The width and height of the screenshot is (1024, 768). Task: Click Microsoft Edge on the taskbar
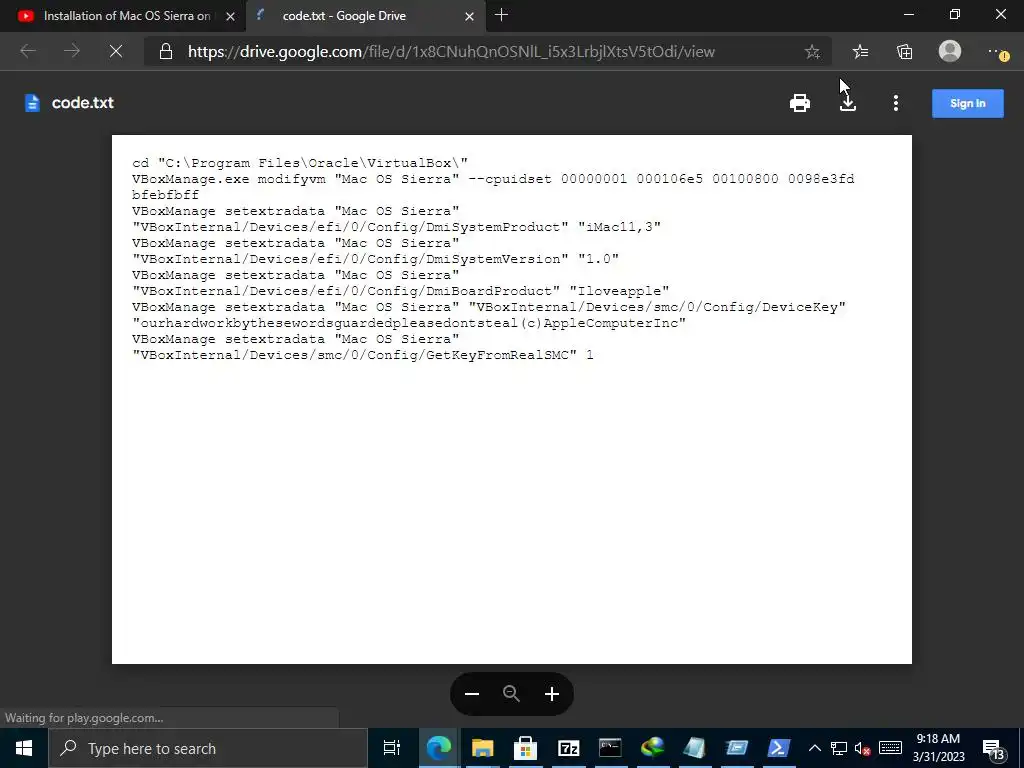click(439, 748)
